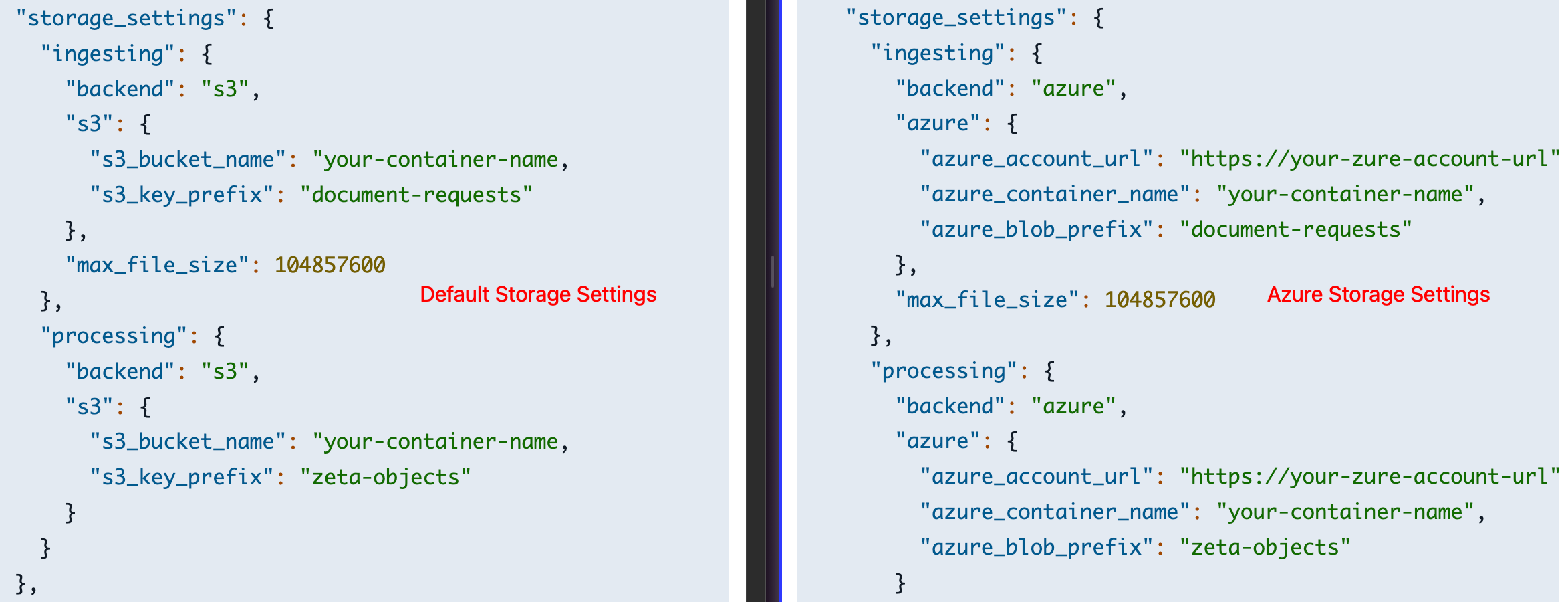Screen dimensions: 1568x602
Task: Select the "storage_settings" key in the left panel
Action: (126, 18)
